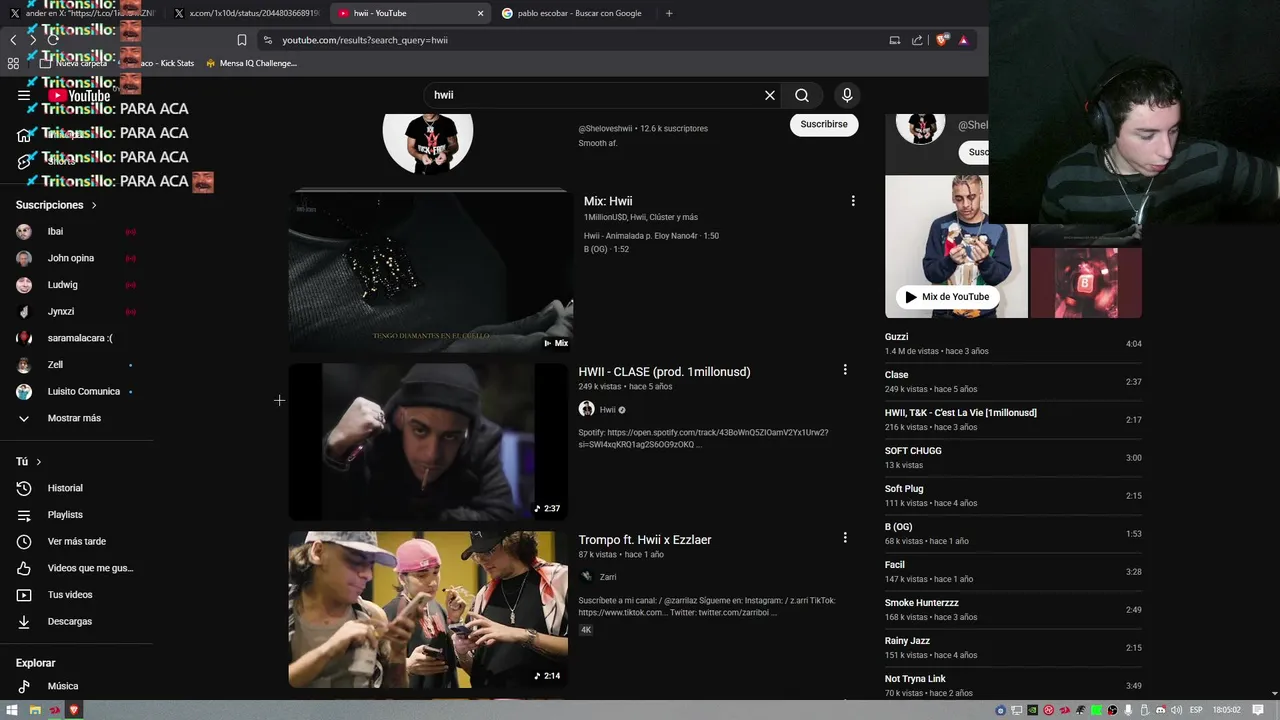Open Brave Shields lion icon
This screenshot has width=1280, height=720.
click(941, 40)
